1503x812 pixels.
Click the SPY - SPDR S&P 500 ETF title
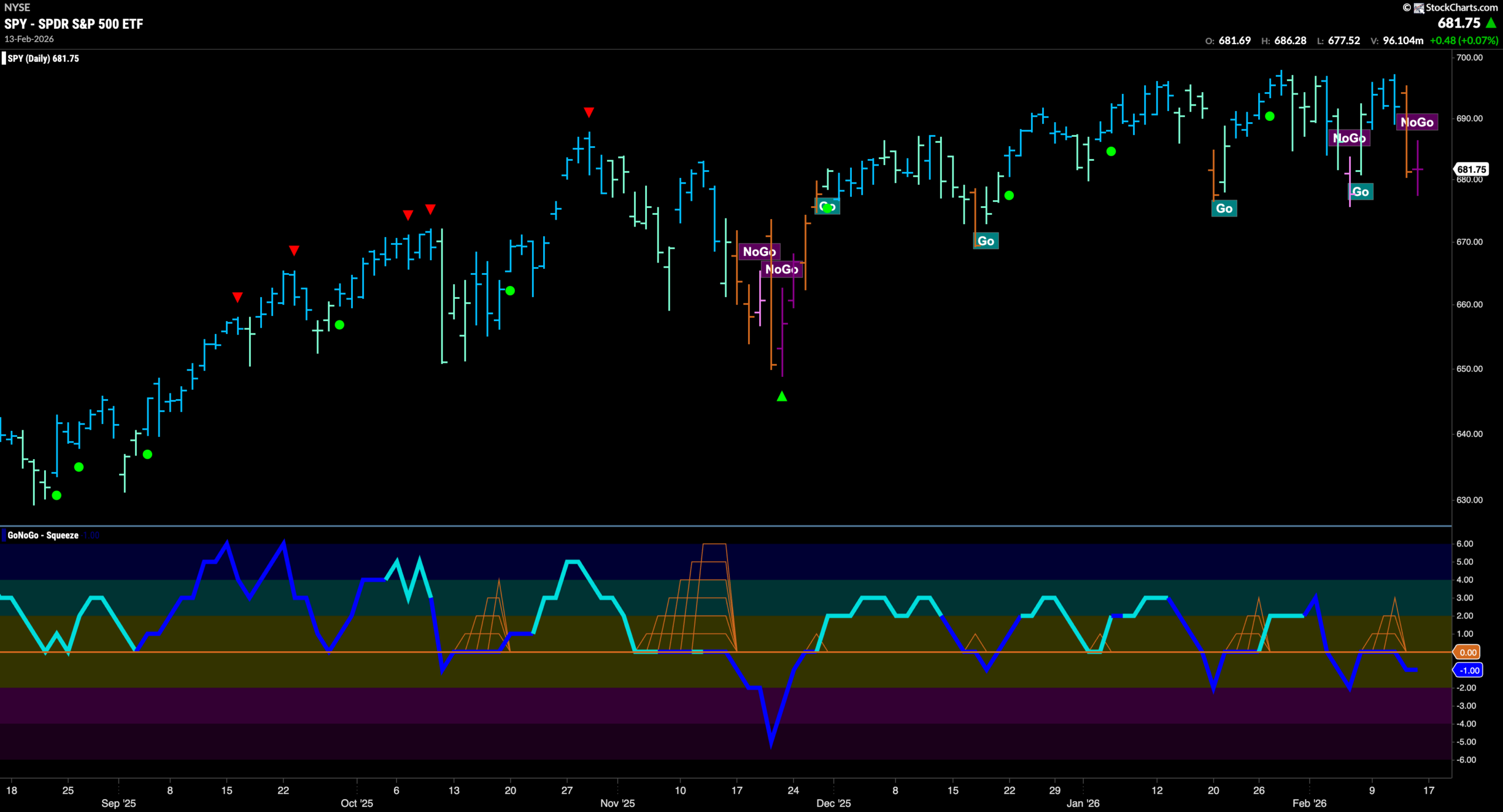click(74, 24)
